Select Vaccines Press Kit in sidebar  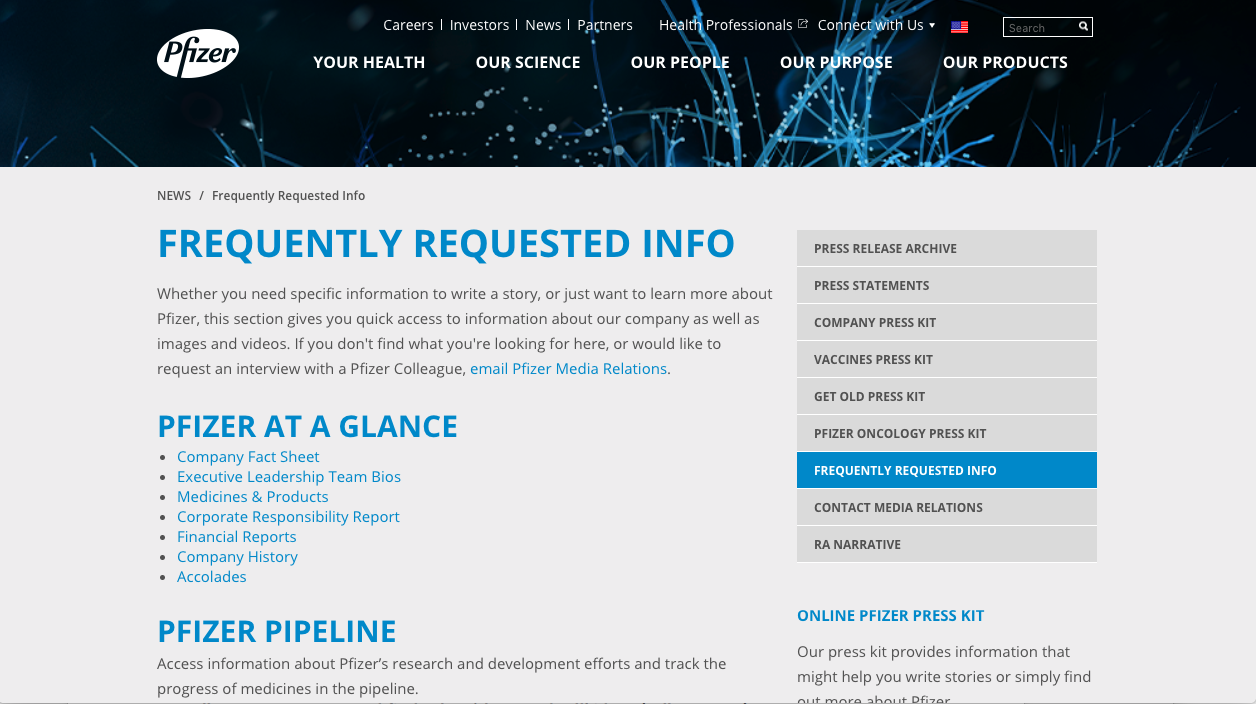point(947,359)
